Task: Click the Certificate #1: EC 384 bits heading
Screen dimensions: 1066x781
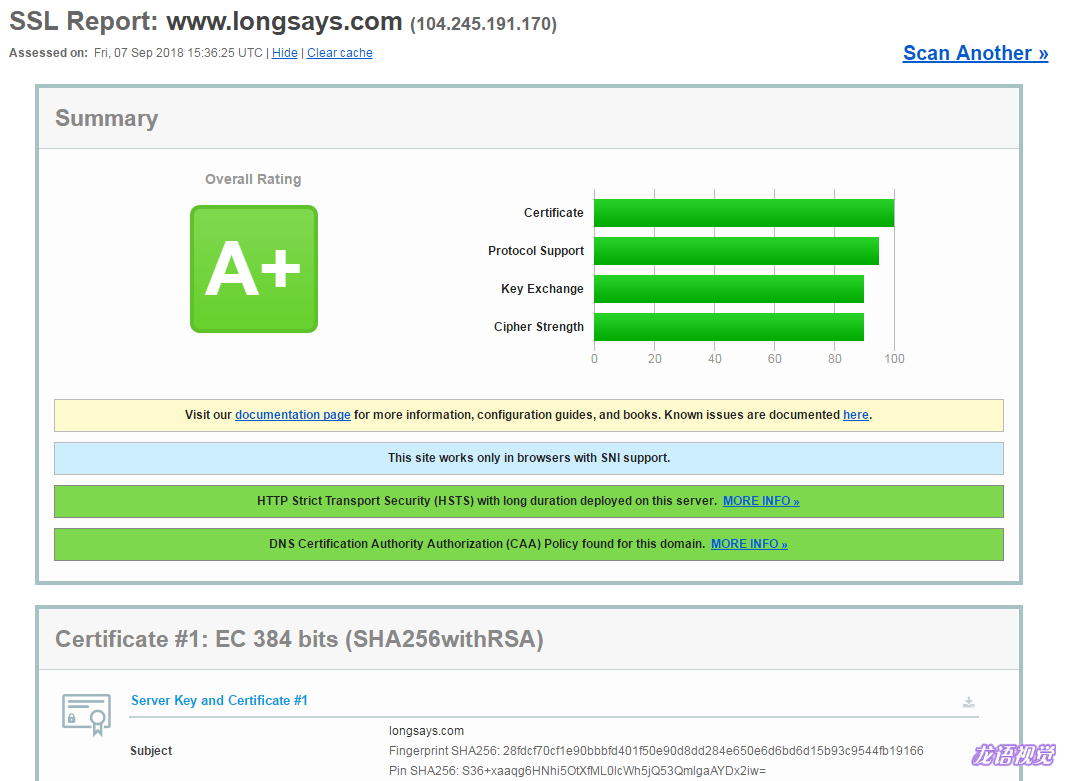Action: 299,640
